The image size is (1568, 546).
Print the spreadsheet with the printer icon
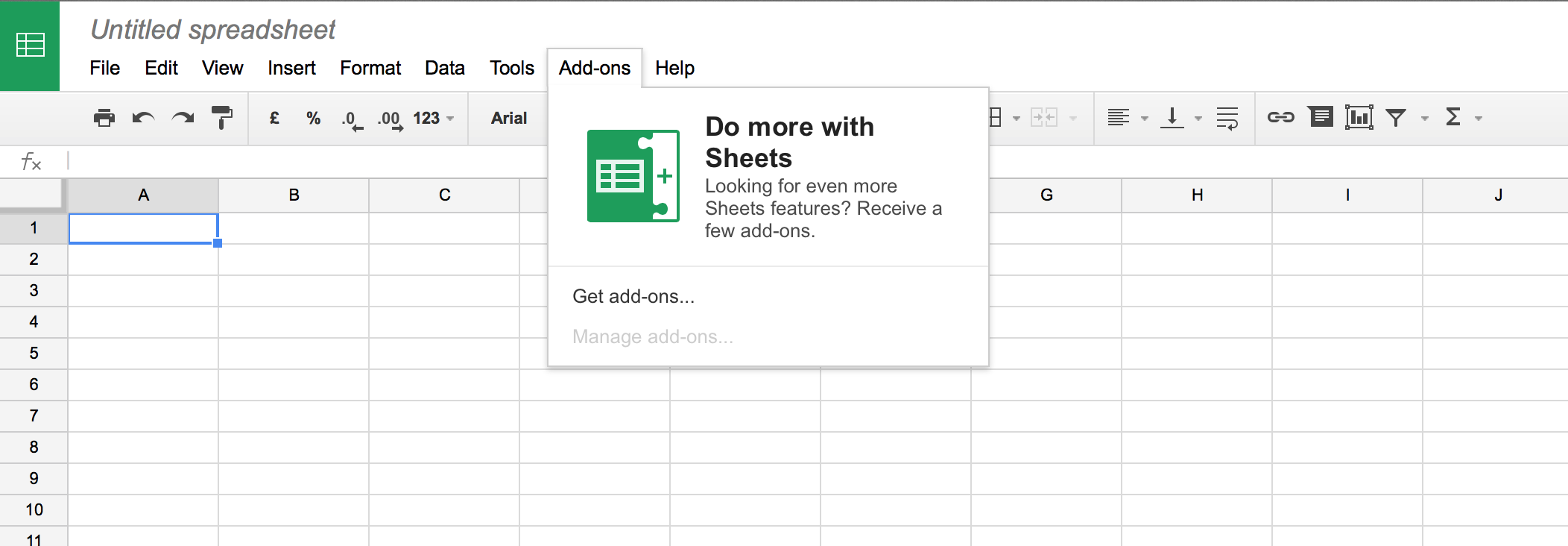tap(104, 118)
